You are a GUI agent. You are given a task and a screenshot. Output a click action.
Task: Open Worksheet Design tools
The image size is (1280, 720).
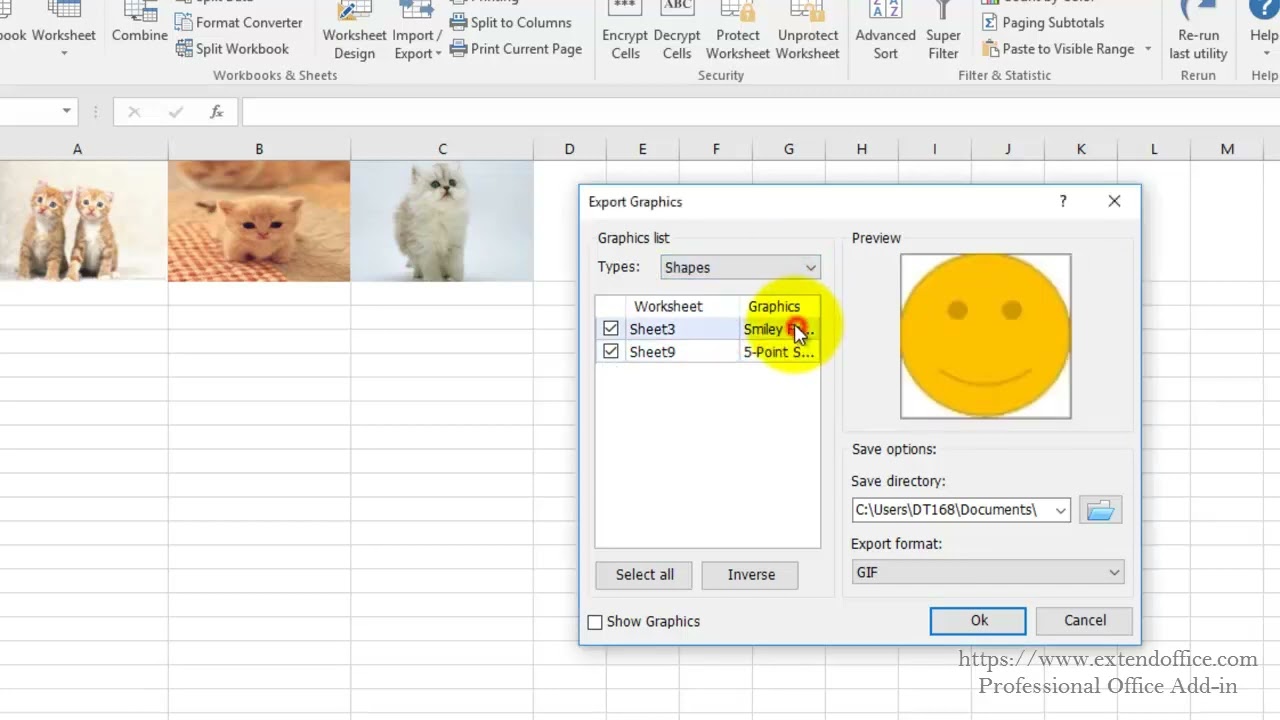coord(354,32)
